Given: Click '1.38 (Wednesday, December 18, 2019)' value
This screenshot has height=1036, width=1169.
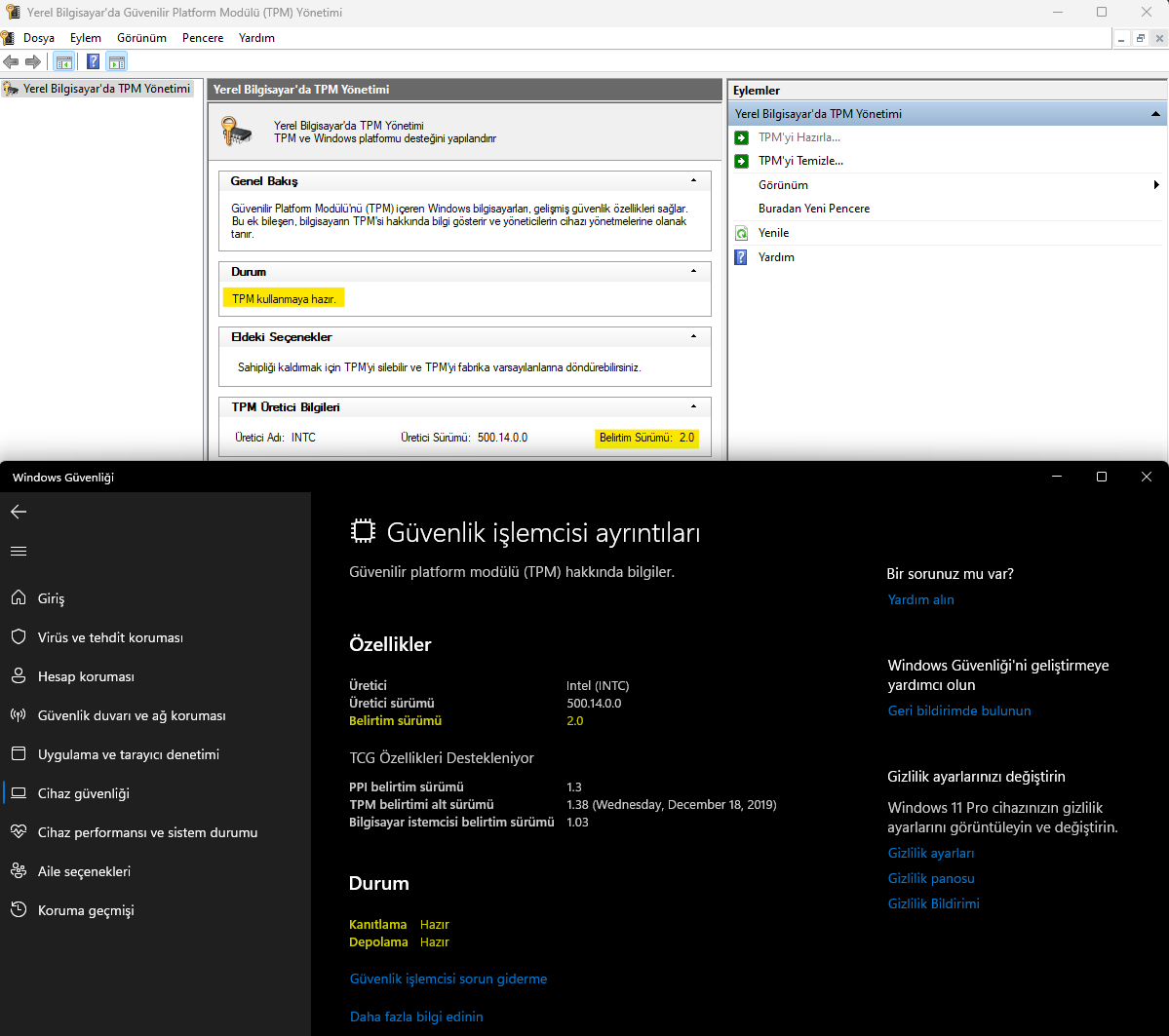Looking at the screenshot, I should [672, 804].
